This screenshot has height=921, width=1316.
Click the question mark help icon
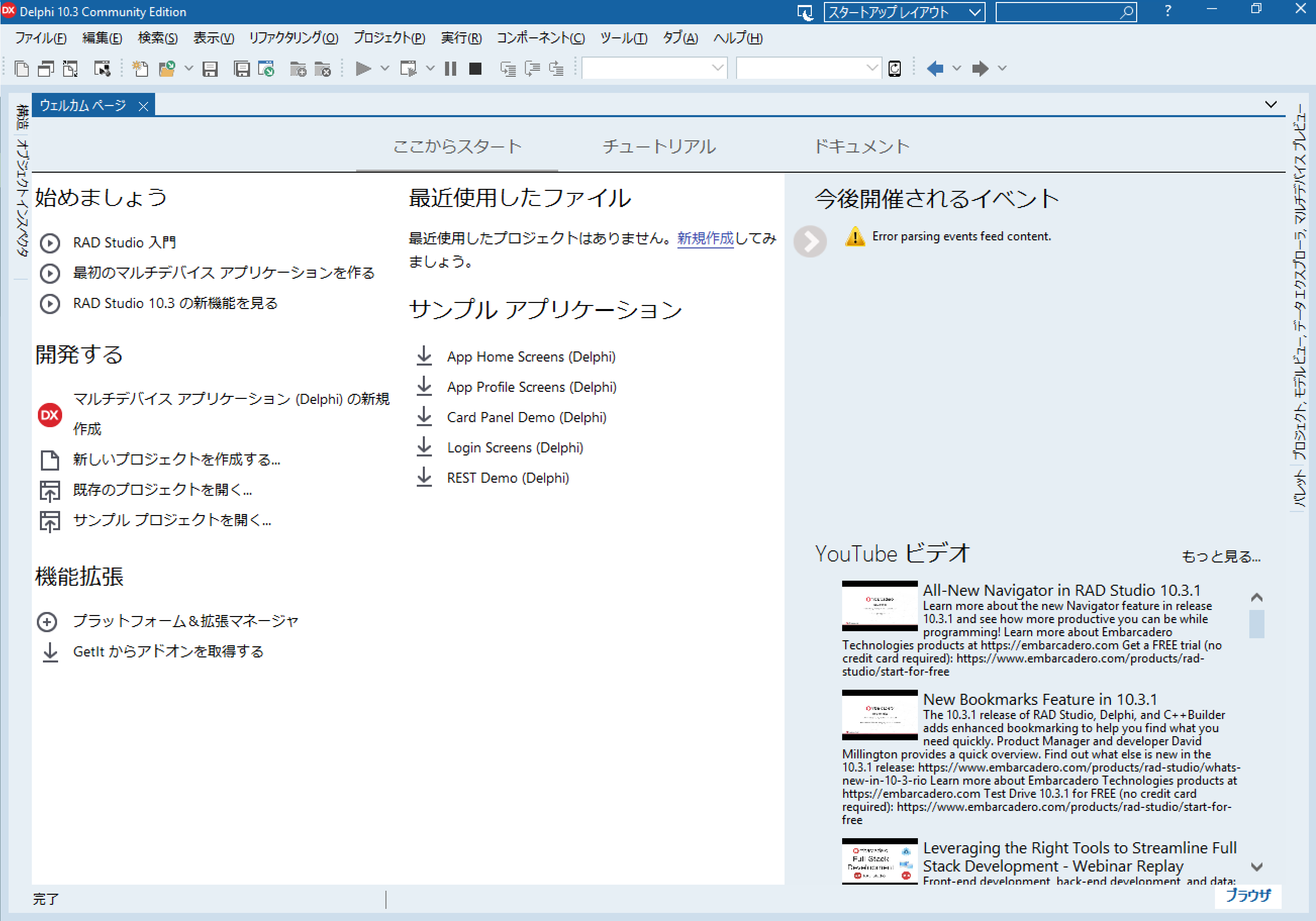coord(1167,11)
